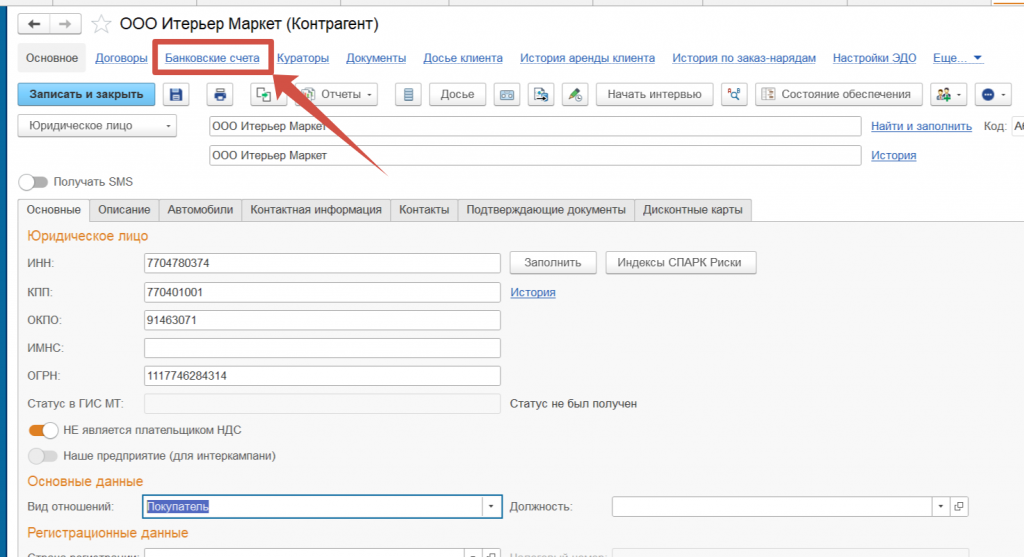1024x557 pixels.
Task: Add contractor to favorites with star icon
Action: 101,23
